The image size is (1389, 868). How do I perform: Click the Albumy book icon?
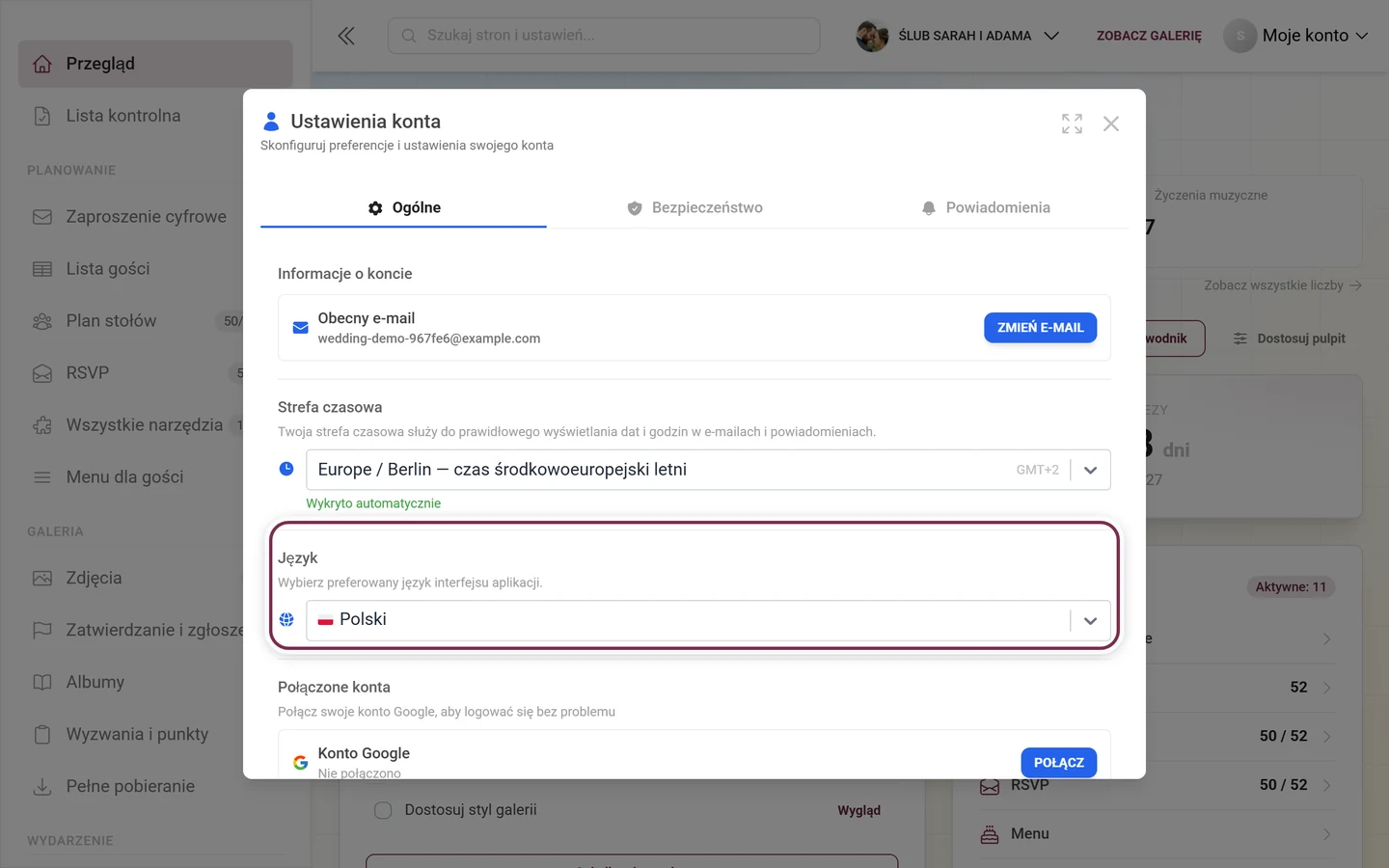(42, 683)
